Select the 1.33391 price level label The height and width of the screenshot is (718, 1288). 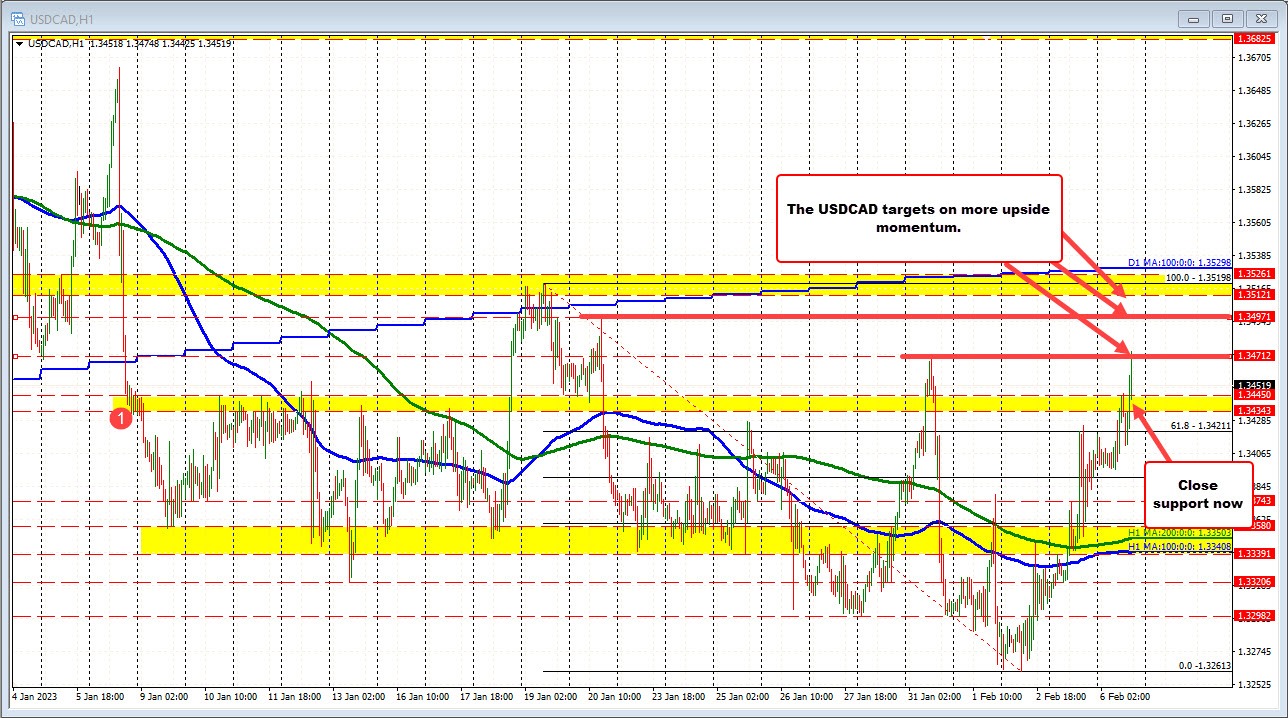1253,553
